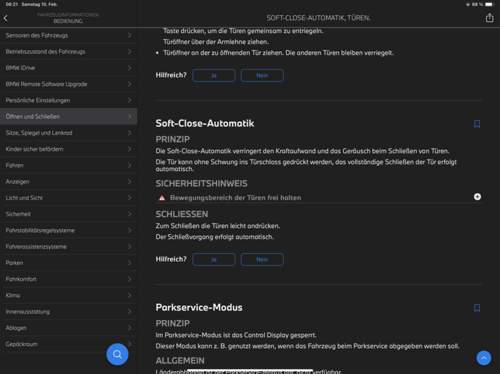
Task: Expand safety note with plus icon
Action: point(477,197)
